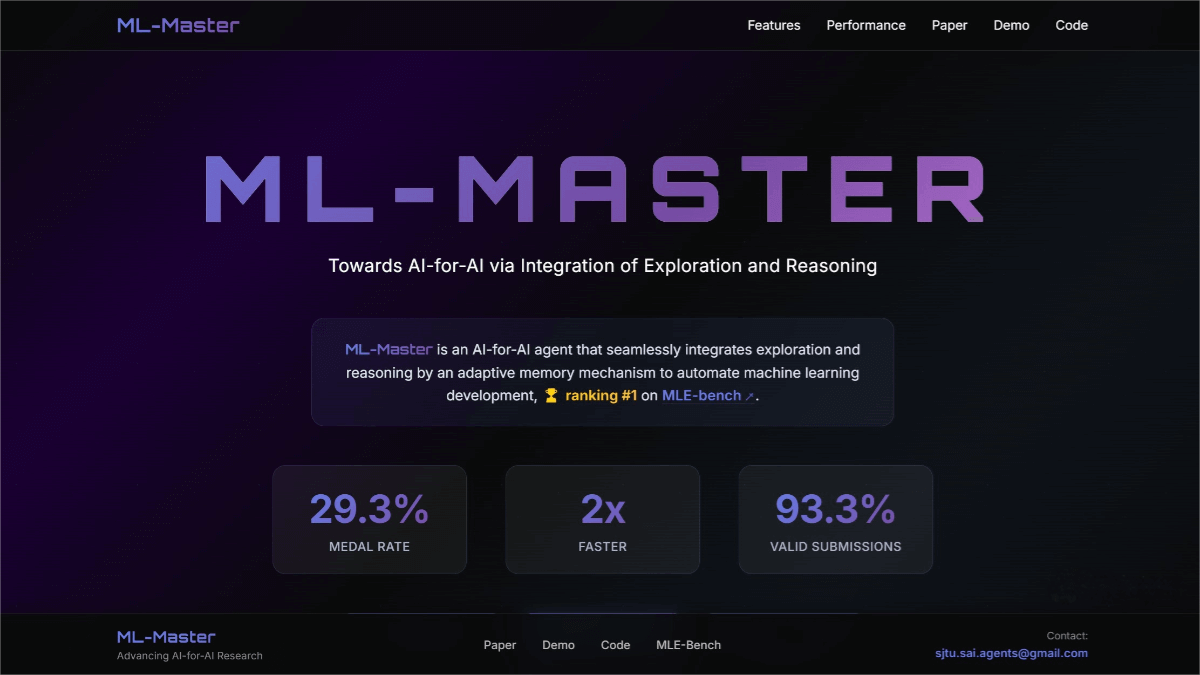Open Code from the top navigation
1200x675 pixels.
click(1071, 25)
